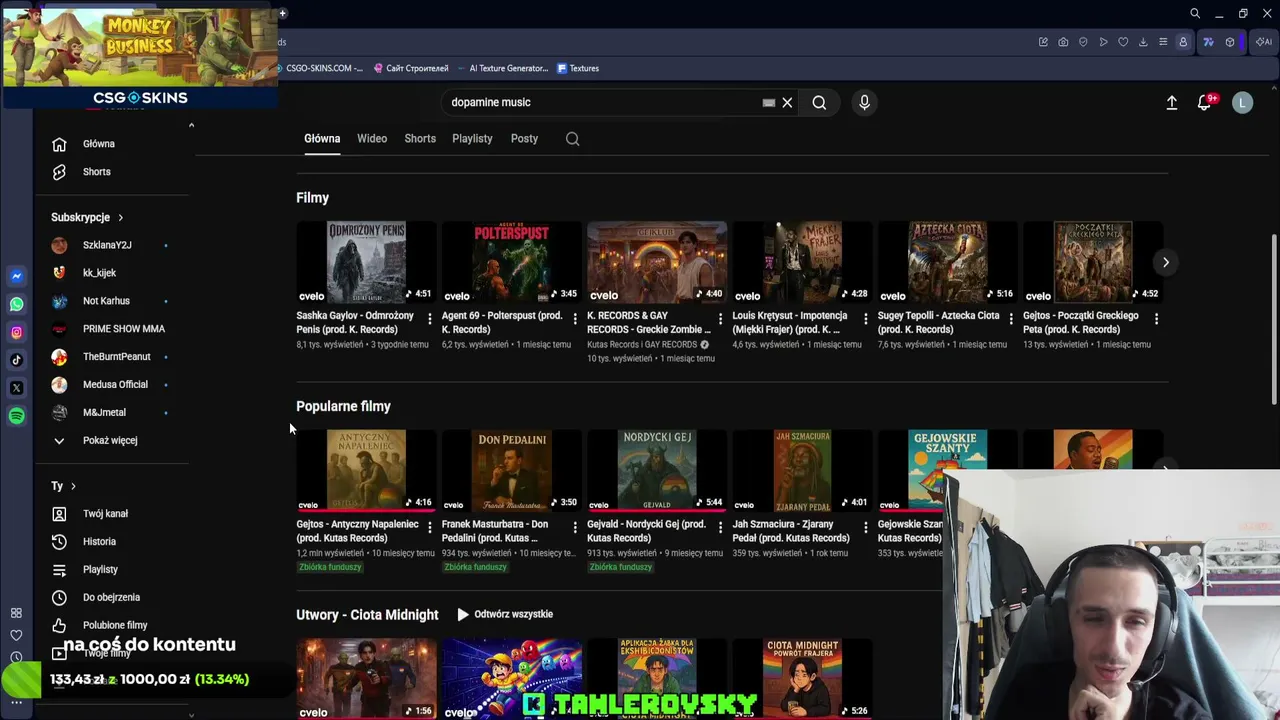1280x720 pixels.
Task: Open WhatsApp in the browser sidebar
Action: click(x=16, y=304)
